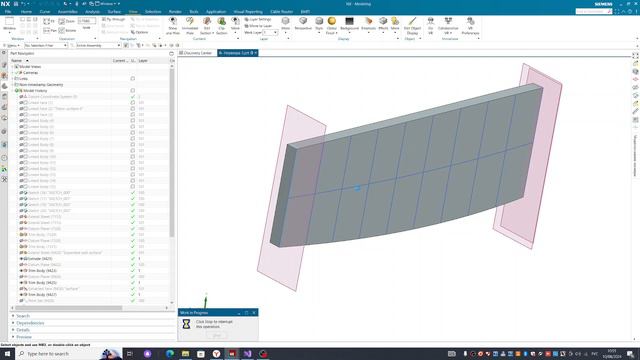Toggle the Trim Body (9425) checkmark
This screenshot has height=360, width=640.
tap(133, 282)
